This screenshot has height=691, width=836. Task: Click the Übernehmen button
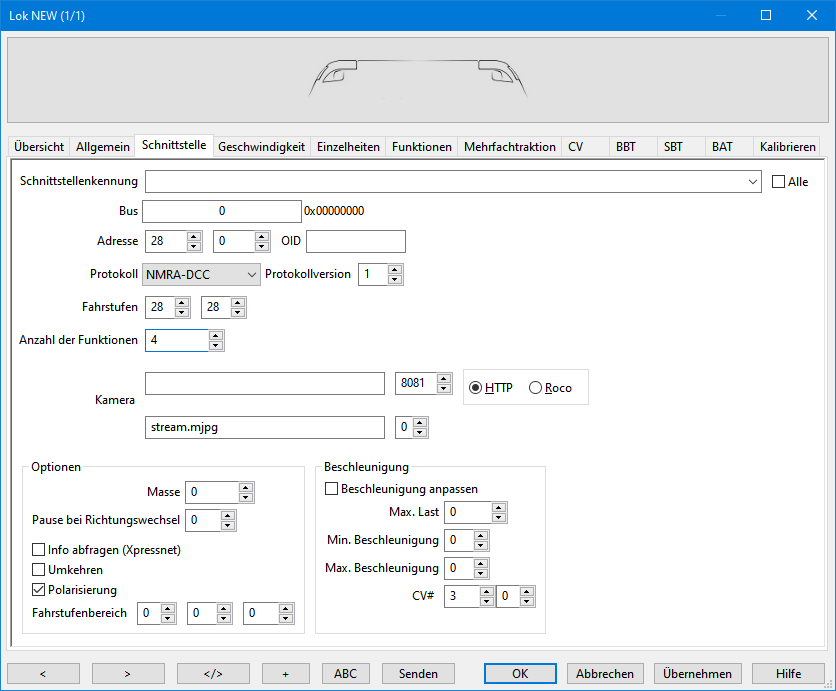point(698,673)
